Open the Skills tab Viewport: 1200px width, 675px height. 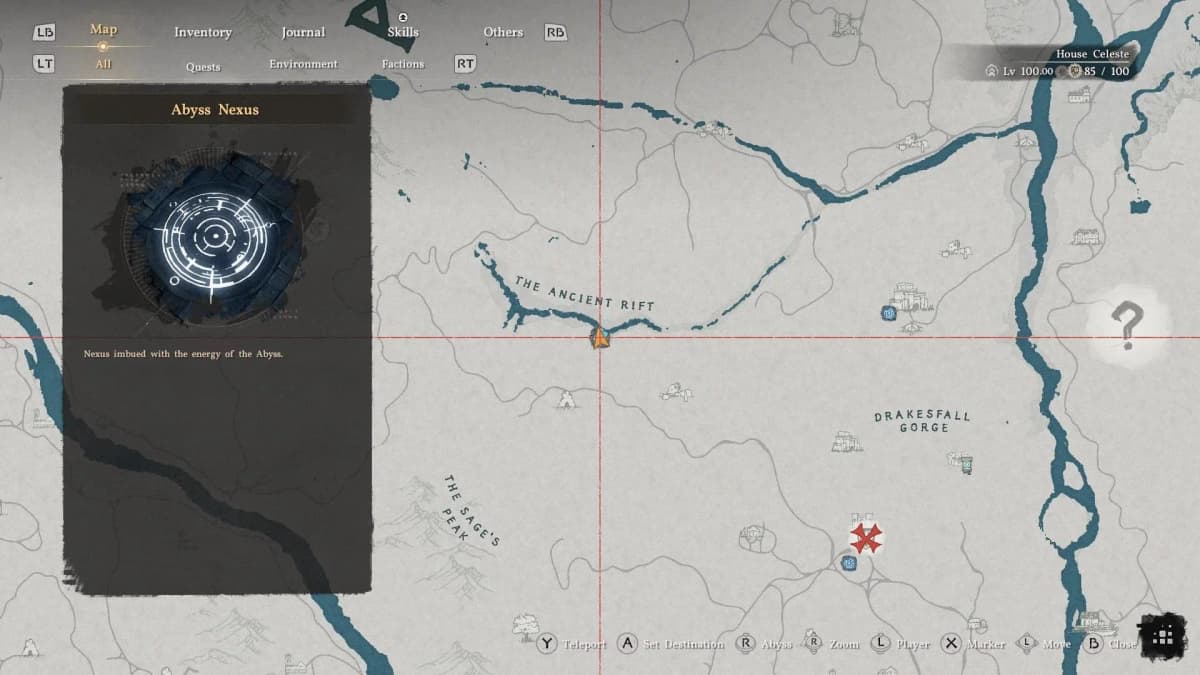403,32
